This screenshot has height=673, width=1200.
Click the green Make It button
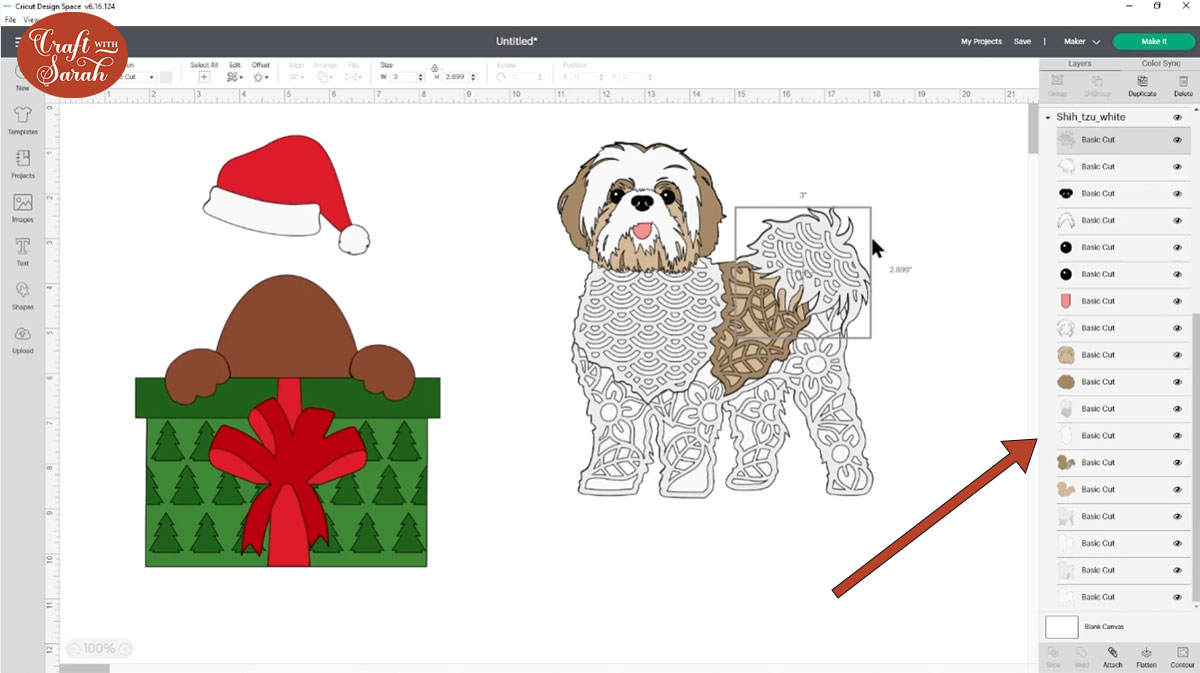coord(1153,42)
